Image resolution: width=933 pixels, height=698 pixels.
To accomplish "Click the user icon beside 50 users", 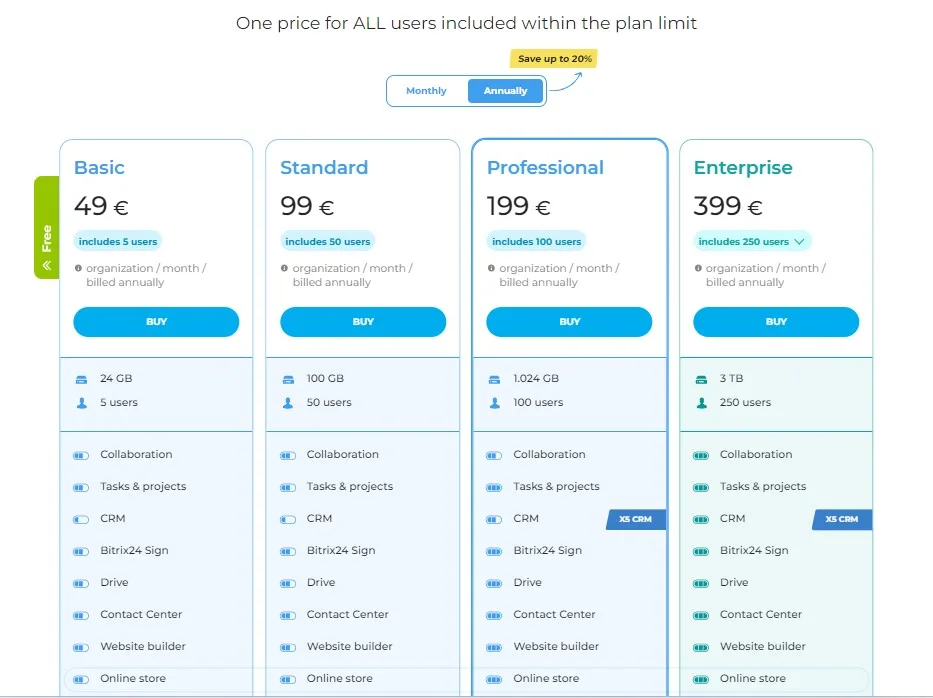I will point(288,403).
